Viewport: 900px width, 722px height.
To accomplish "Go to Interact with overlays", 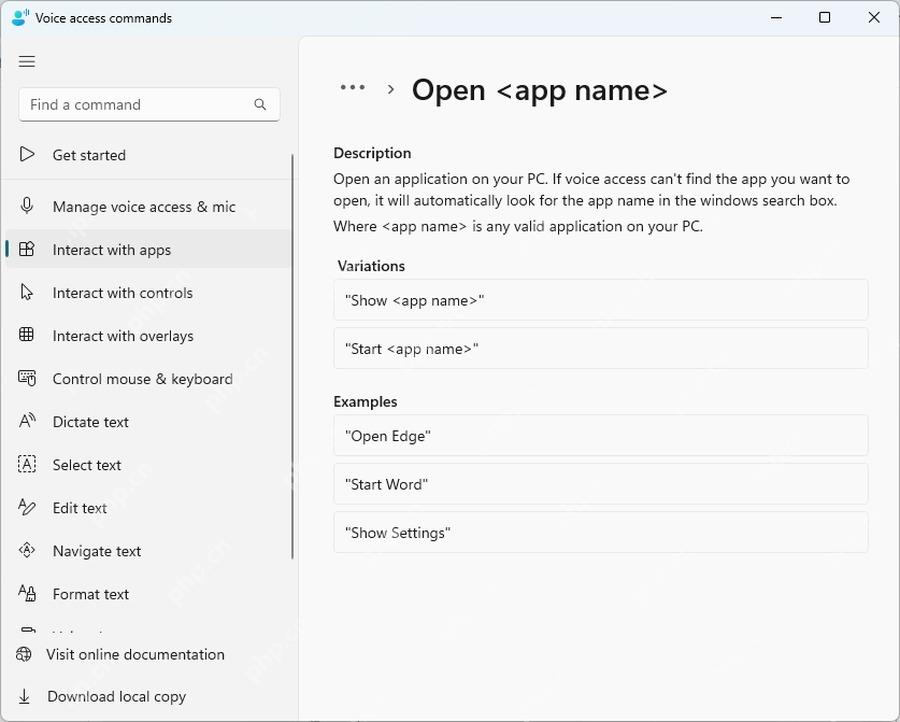I will [149, 336].
